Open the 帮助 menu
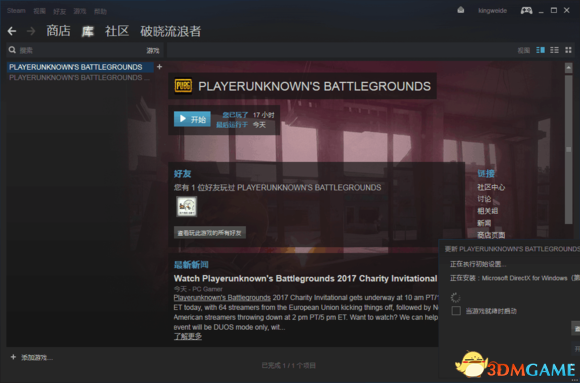This screenshot has width=580, height=383. coord(100,11)
